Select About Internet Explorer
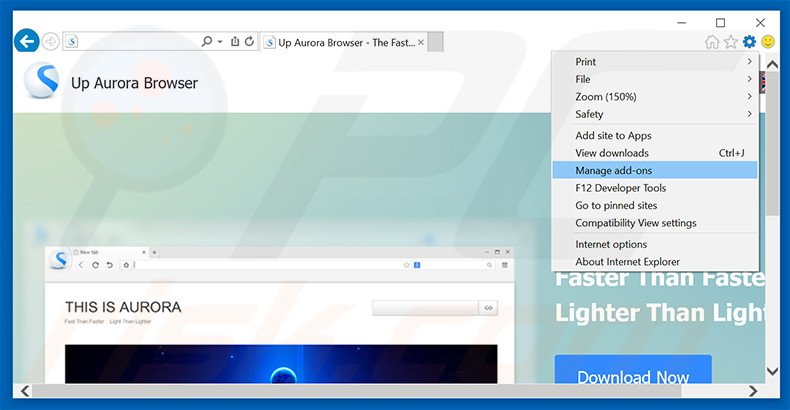 point(655,262)
